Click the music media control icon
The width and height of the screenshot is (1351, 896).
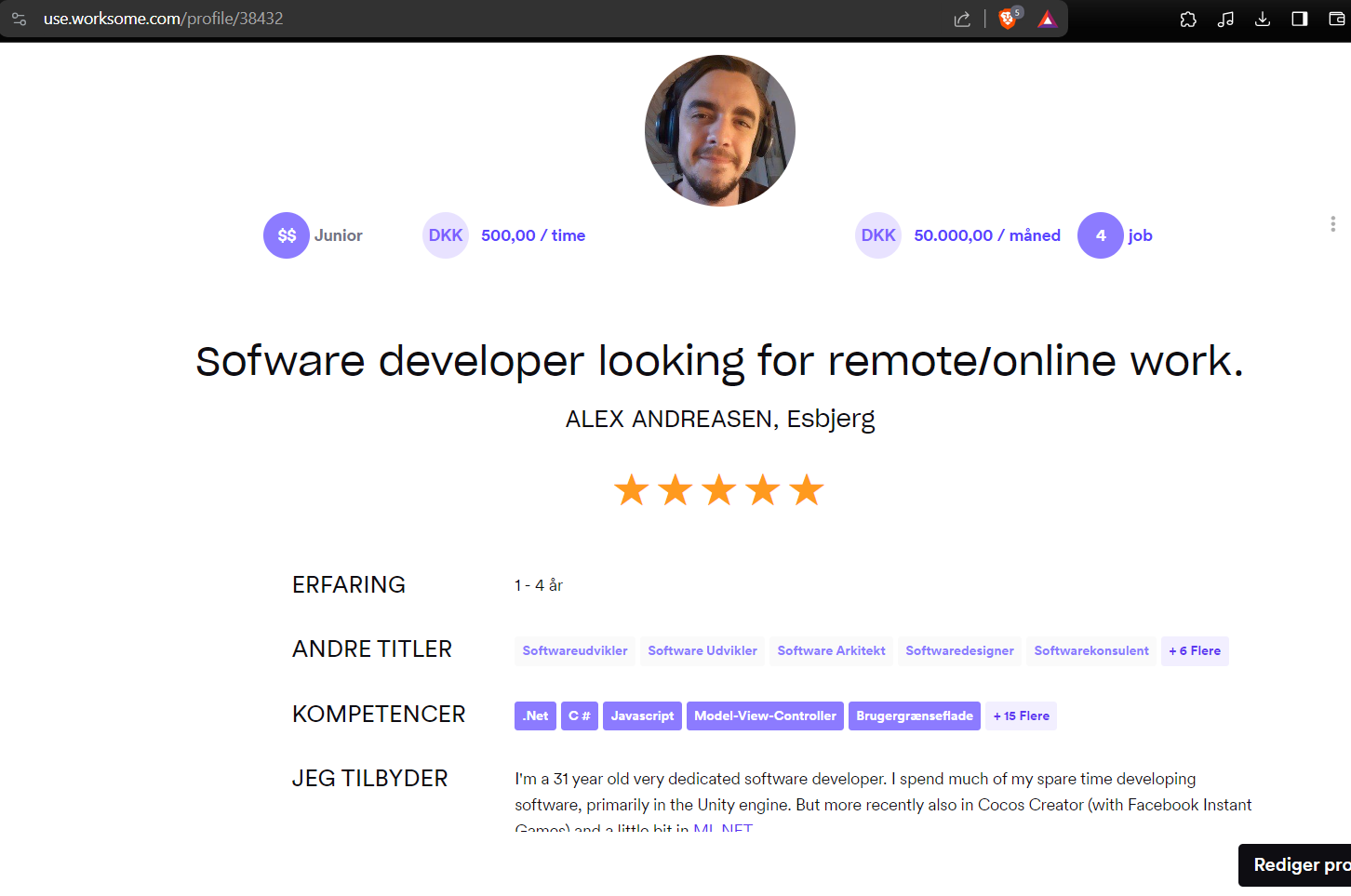(x=1225, y=18)
